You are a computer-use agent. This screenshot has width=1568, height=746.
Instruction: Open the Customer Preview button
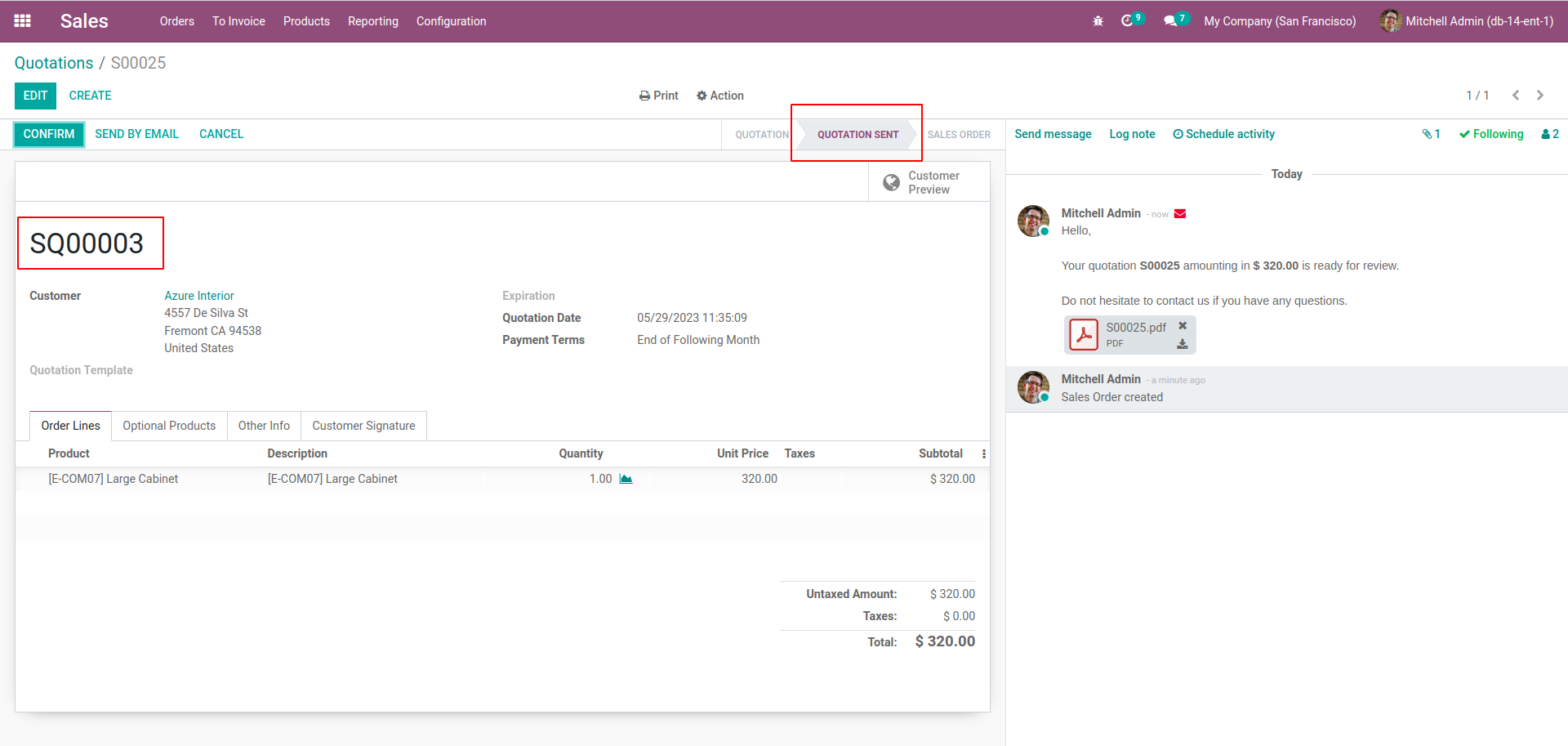(929, 182)
